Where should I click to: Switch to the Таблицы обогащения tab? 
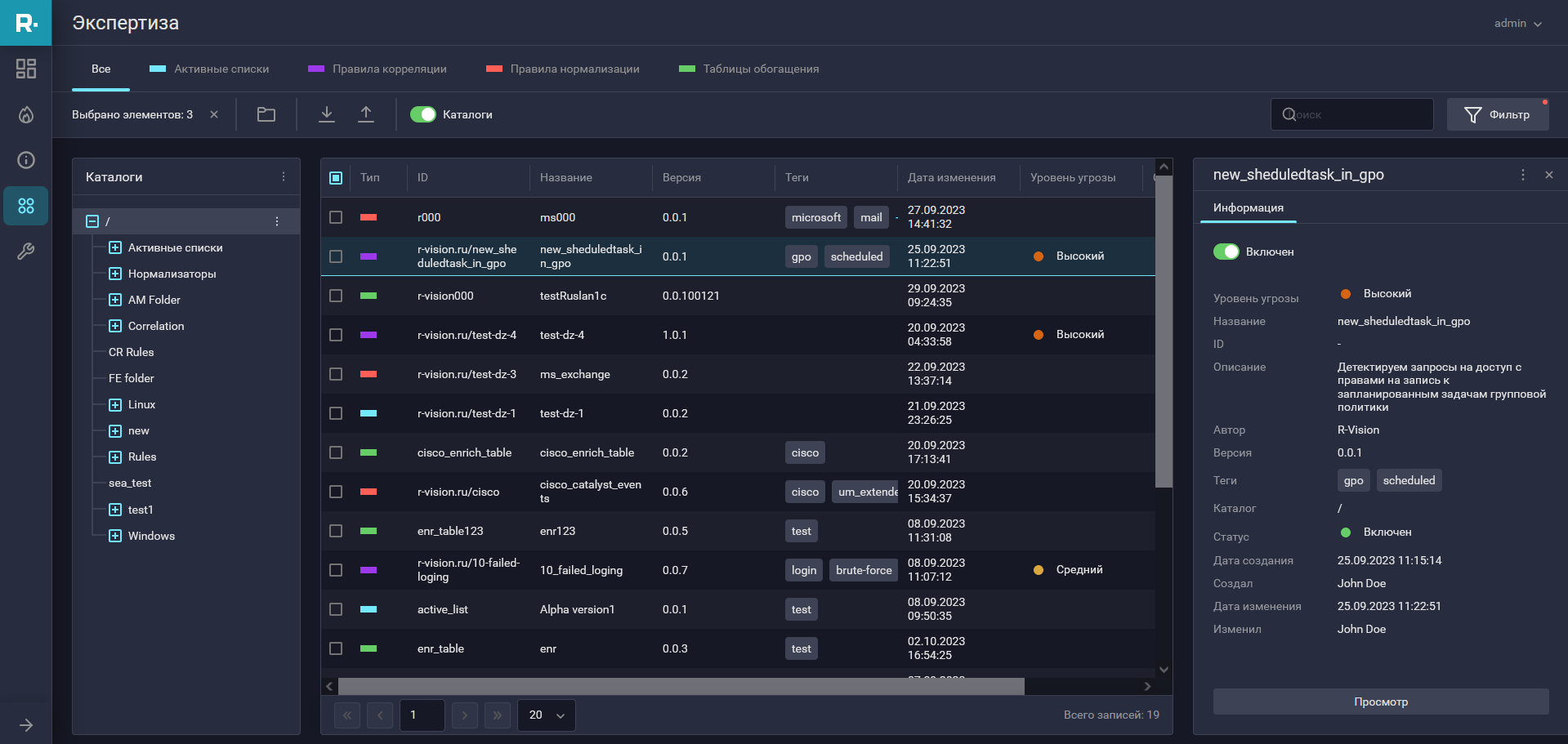(x=749, y=69)
